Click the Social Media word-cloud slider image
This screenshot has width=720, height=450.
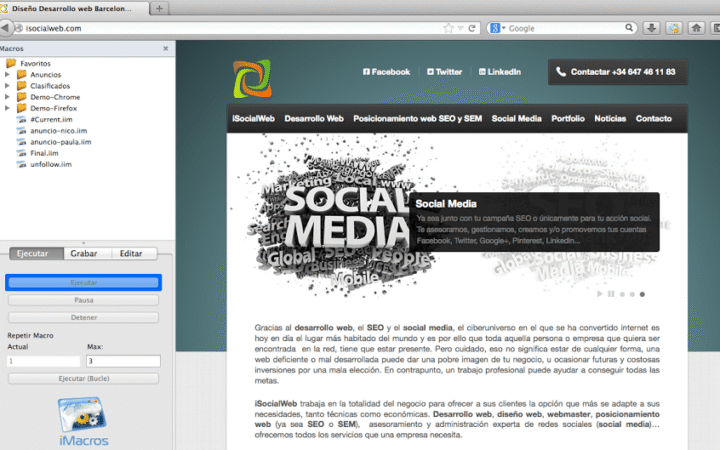click(x=340, y=218)
